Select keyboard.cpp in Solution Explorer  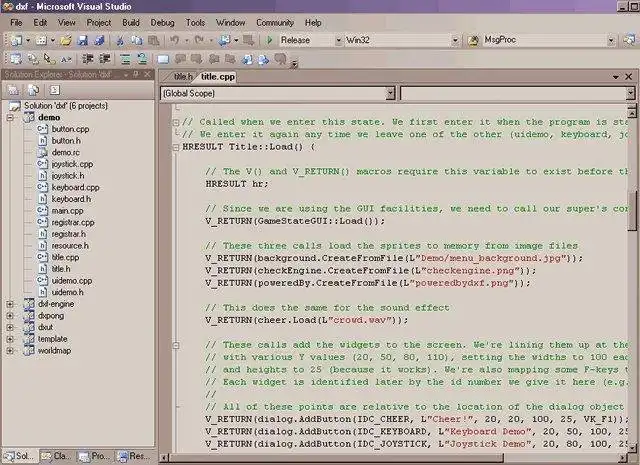(x=76, y=188)
